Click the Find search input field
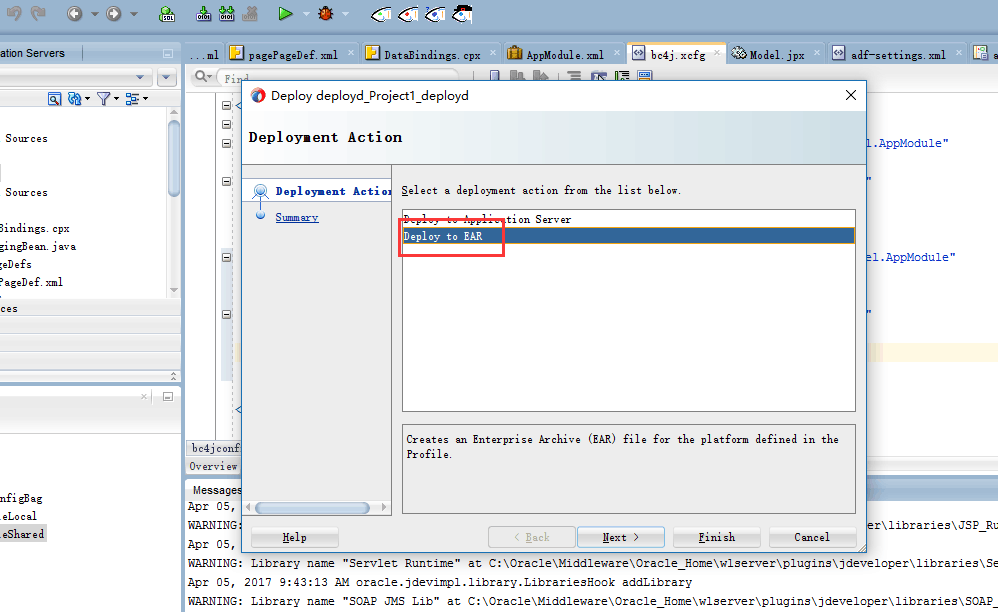998x612 pixels. point(337,78)
